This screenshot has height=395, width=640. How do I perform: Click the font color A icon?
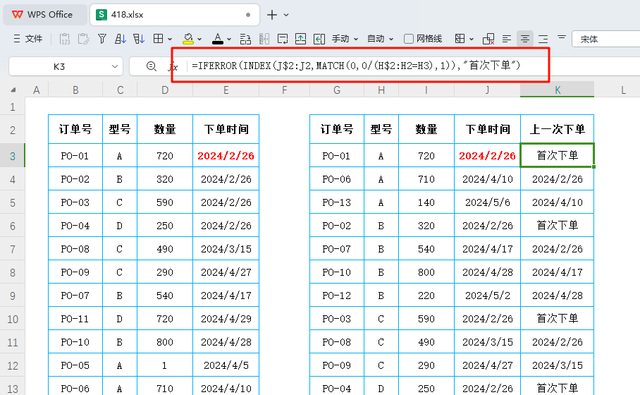[x=218, y=39]
